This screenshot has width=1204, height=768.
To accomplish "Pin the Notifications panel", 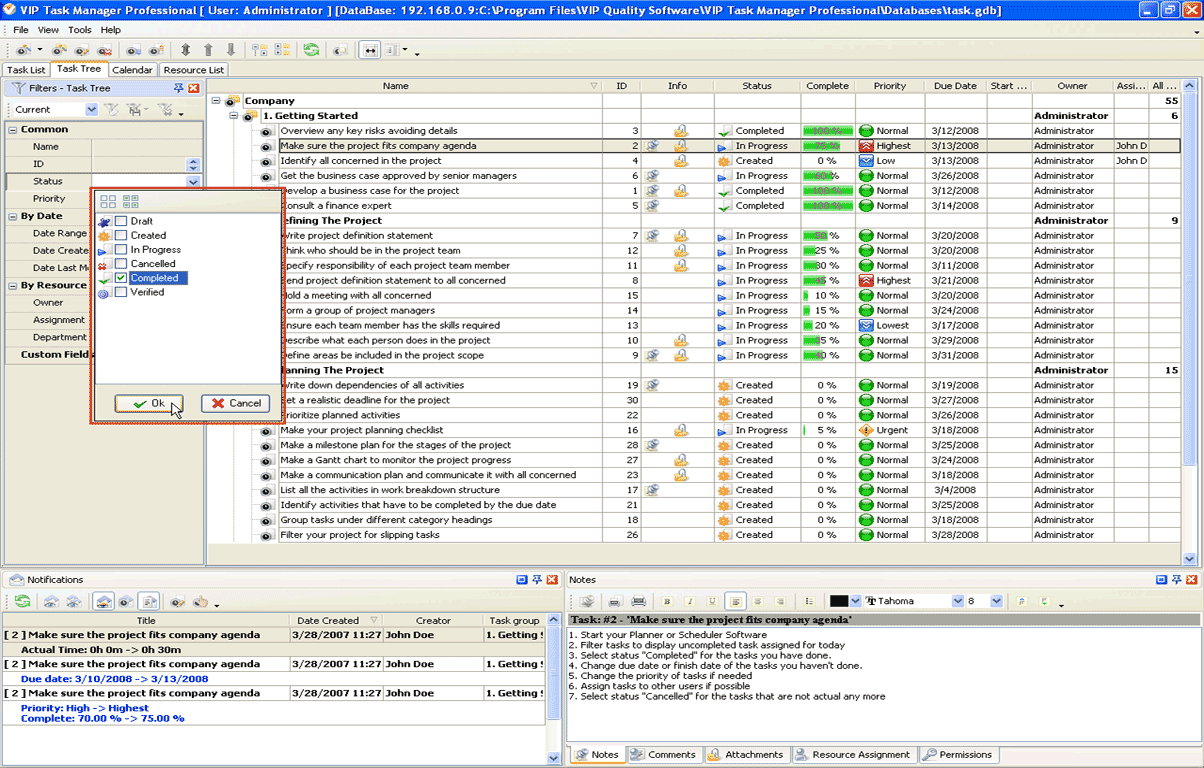I will pos(536,580).
